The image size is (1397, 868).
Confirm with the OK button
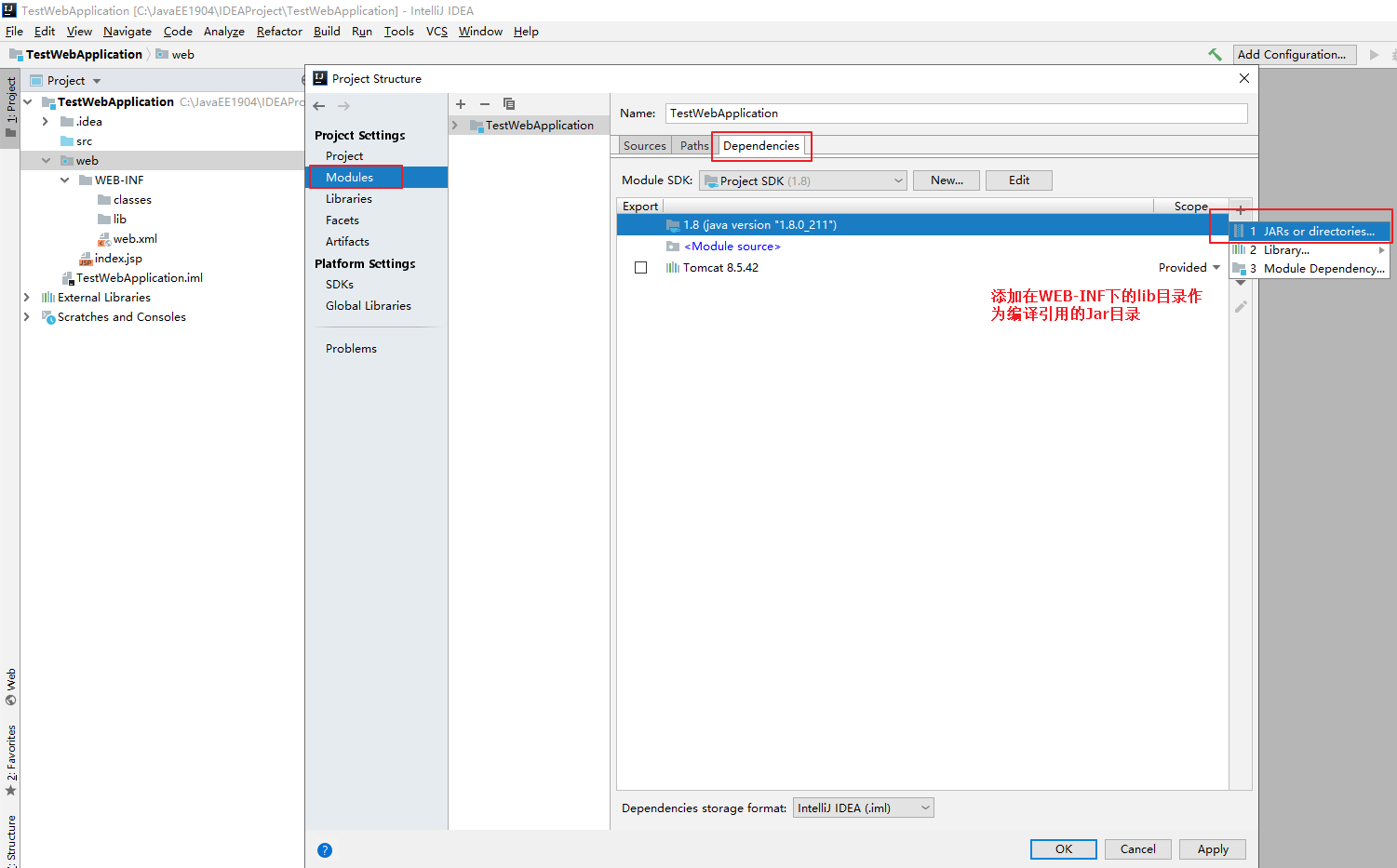point(1064,849)
